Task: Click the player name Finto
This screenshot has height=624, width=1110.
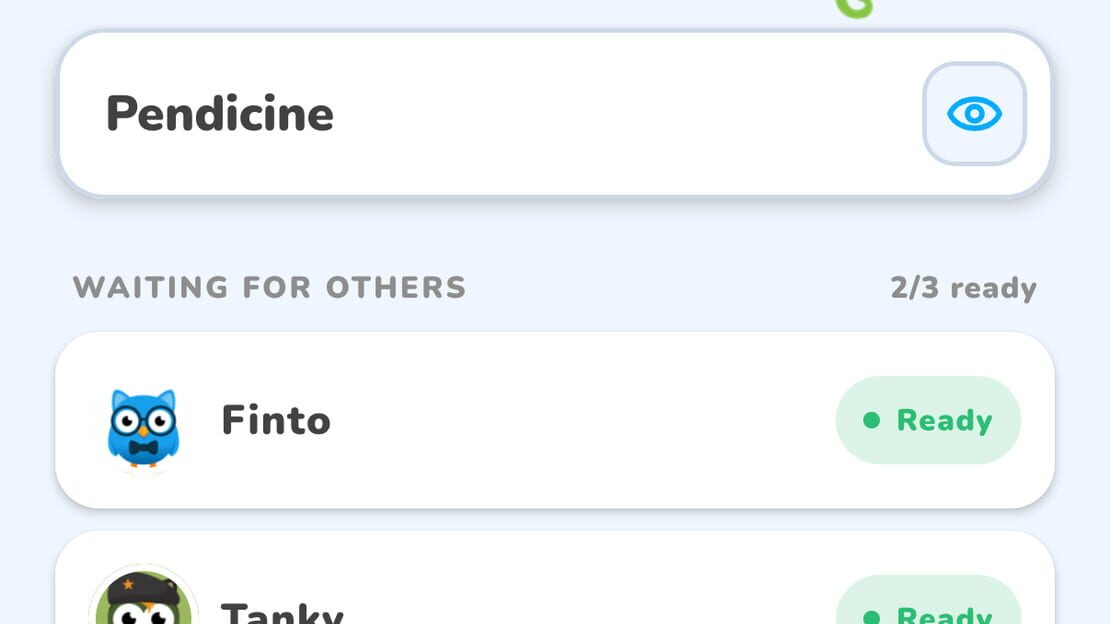Action: (x=276, y=420)
